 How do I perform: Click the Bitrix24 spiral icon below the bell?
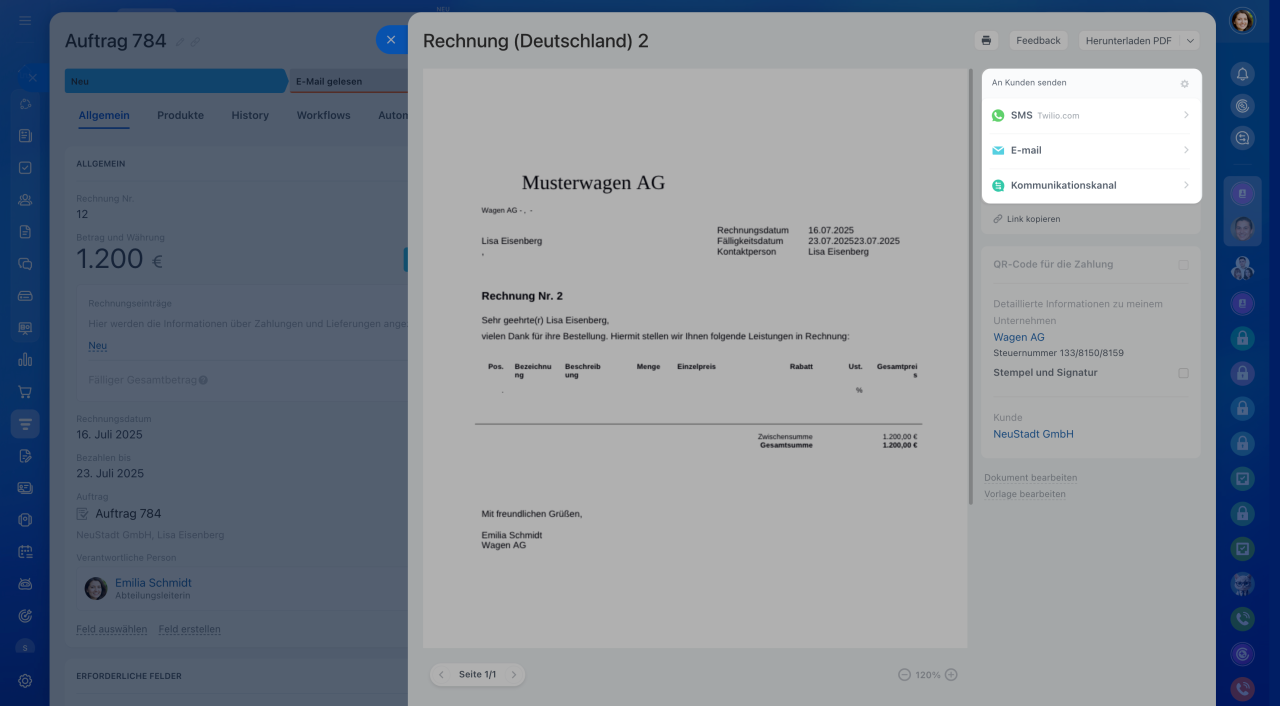(x=1242, y=106)
